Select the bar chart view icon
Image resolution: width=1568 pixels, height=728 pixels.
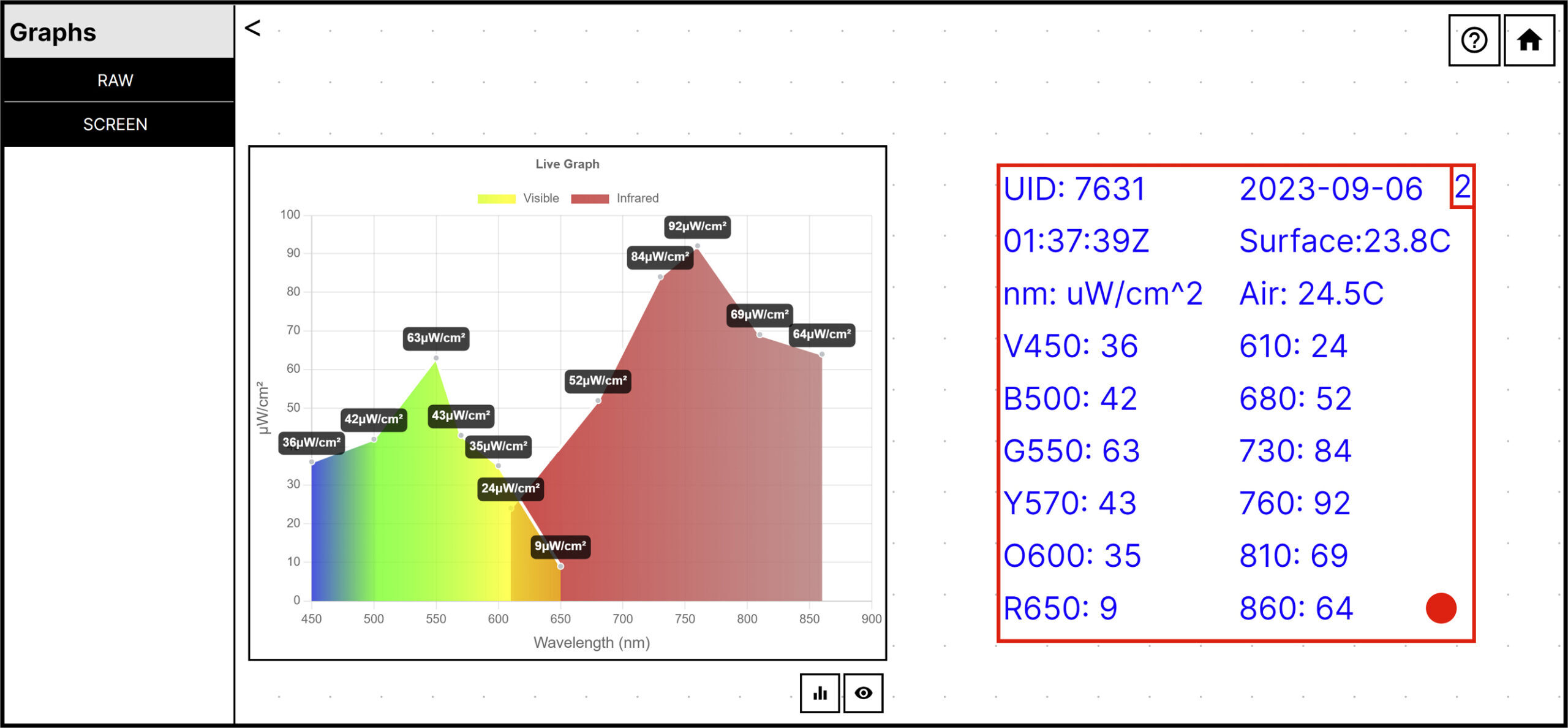click(820, 692)
